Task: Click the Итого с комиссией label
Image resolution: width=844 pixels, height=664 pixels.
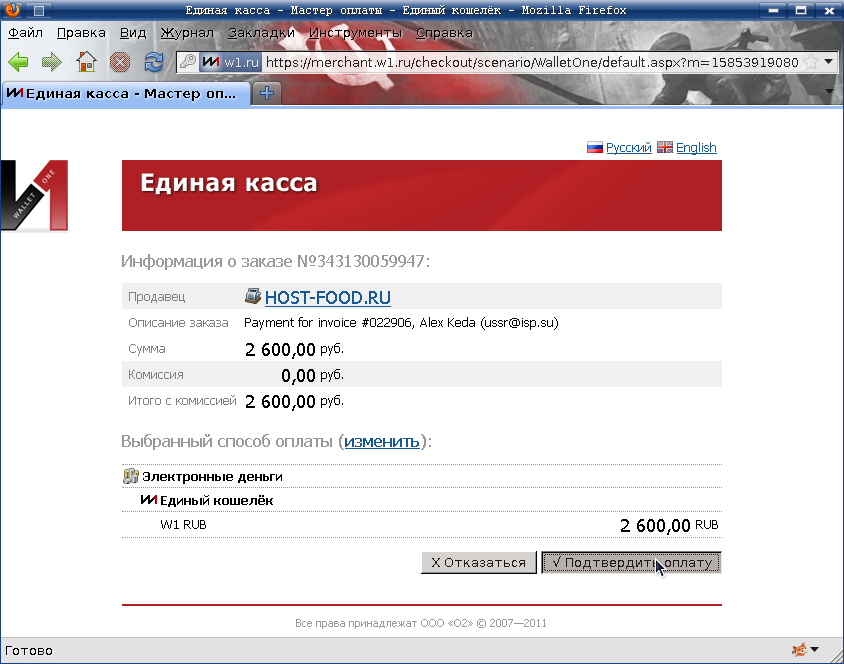Action: click(182, 401)
